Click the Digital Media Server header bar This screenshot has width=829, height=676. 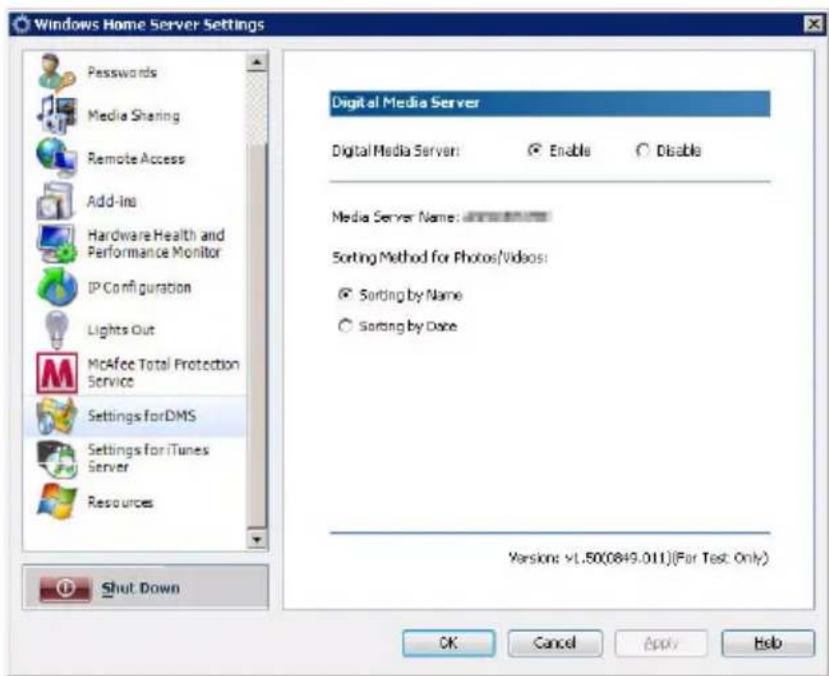550,103
